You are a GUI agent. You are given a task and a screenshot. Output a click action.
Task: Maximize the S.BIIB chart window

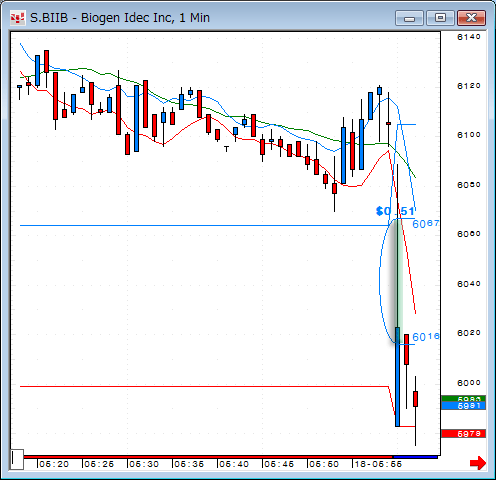pos(440,18)
